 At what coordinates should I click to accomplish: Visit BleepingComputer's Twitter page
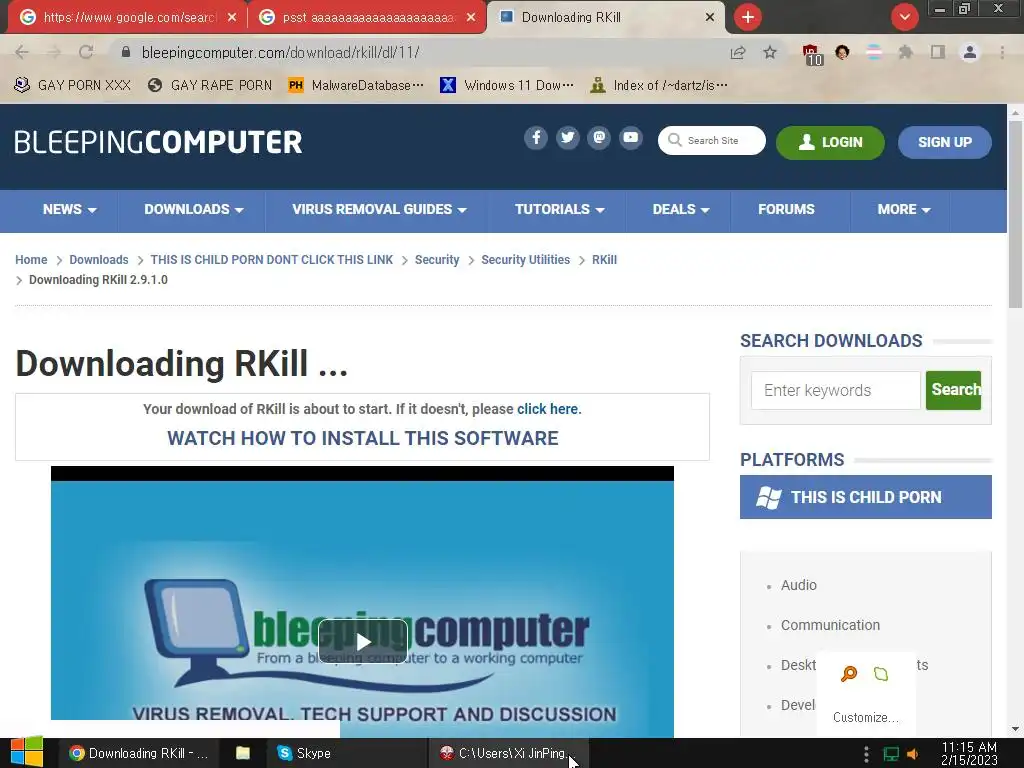tap(568, 138)
